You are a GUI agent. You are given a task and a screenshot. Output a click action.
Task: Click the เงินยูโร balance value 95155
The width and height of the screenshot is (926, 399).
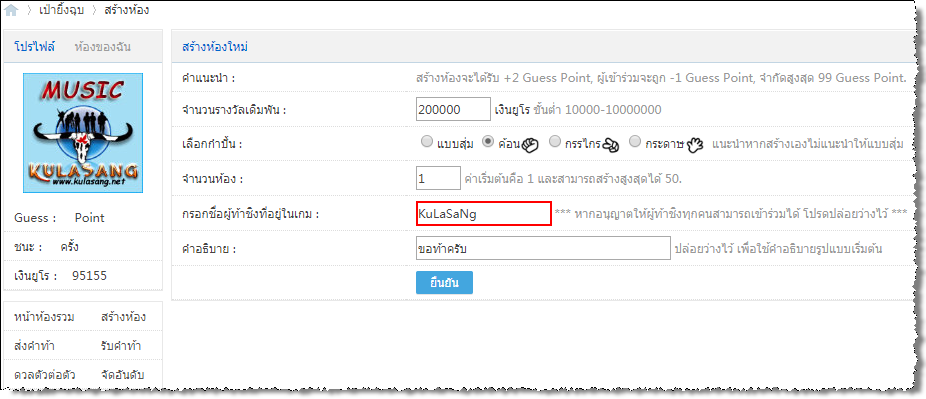coord(90,276)
